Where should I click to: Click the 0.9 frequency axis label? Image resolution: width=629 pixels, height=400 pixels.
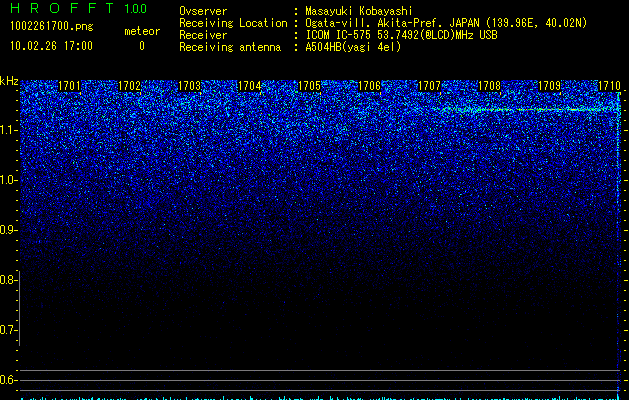8,230
